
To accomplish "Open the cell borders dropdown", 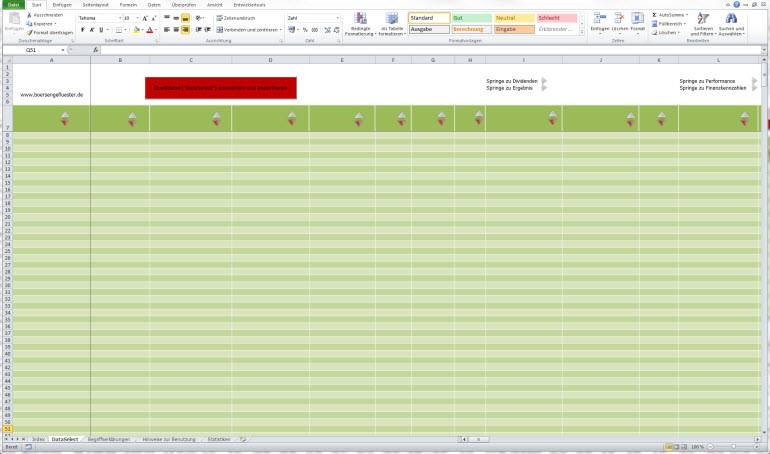I will pos(125,30).
